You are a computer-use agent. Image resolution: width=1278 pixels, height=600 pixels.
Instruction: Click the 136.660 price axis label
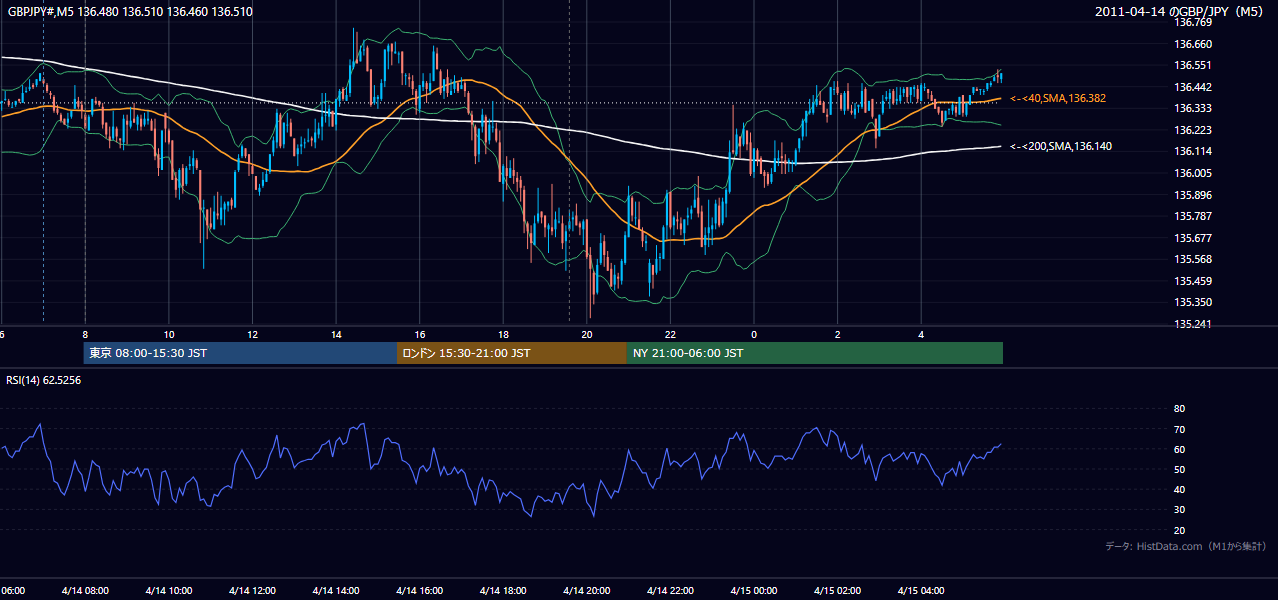pos(1192,44)
